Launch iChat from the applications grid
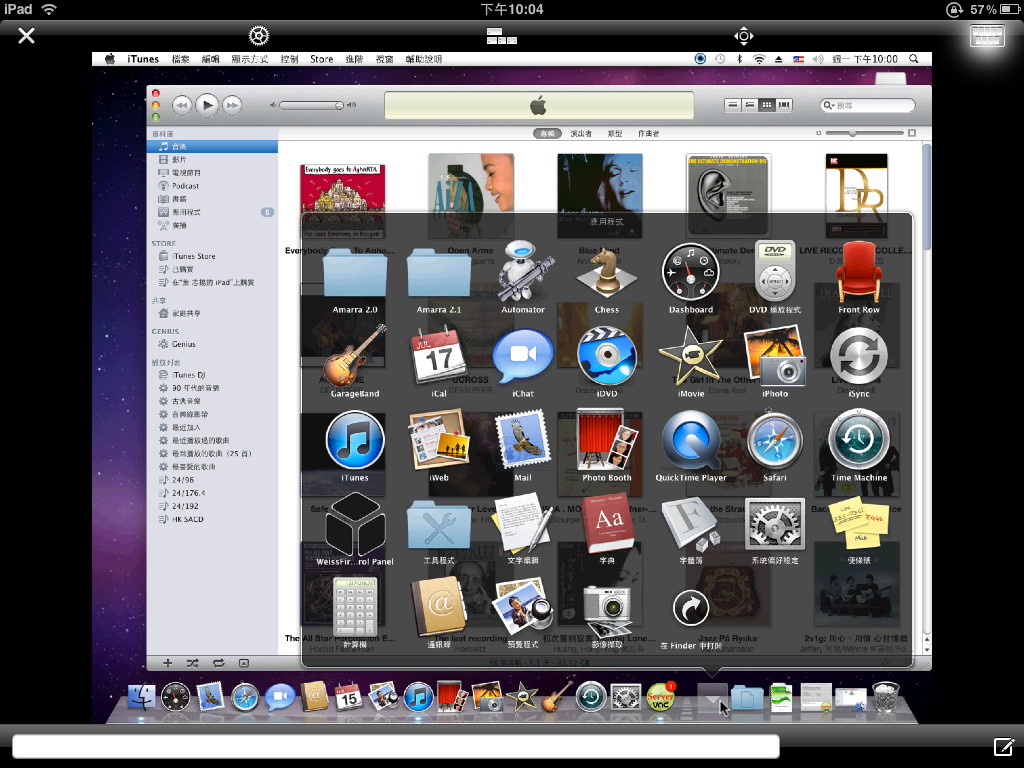The height and width of the screenshot is (768, 1024). pyautogui.click(x=522, y=357)
